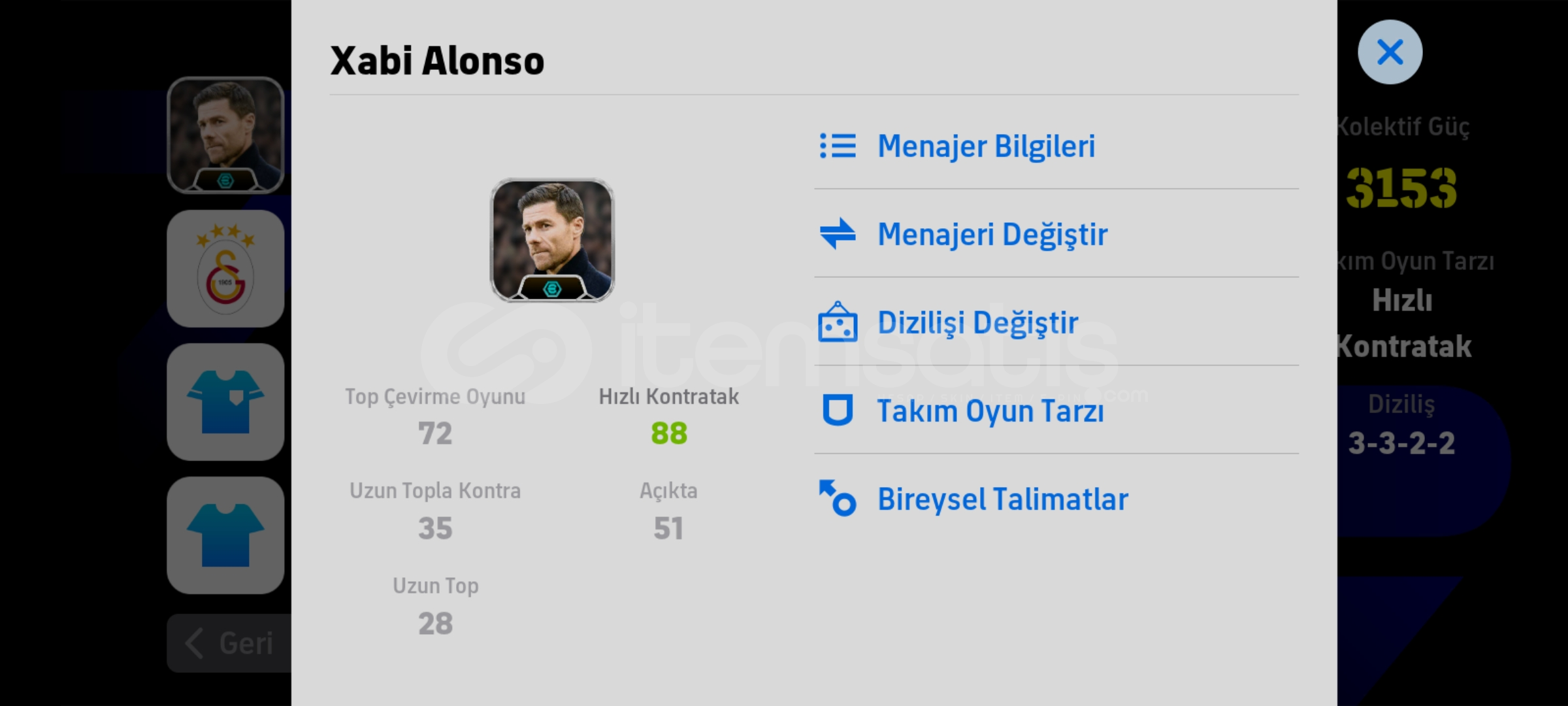Open Bireysel Talimatlar text option
This screenshot has height=706, width=1568.
[x=1003, y=499]
